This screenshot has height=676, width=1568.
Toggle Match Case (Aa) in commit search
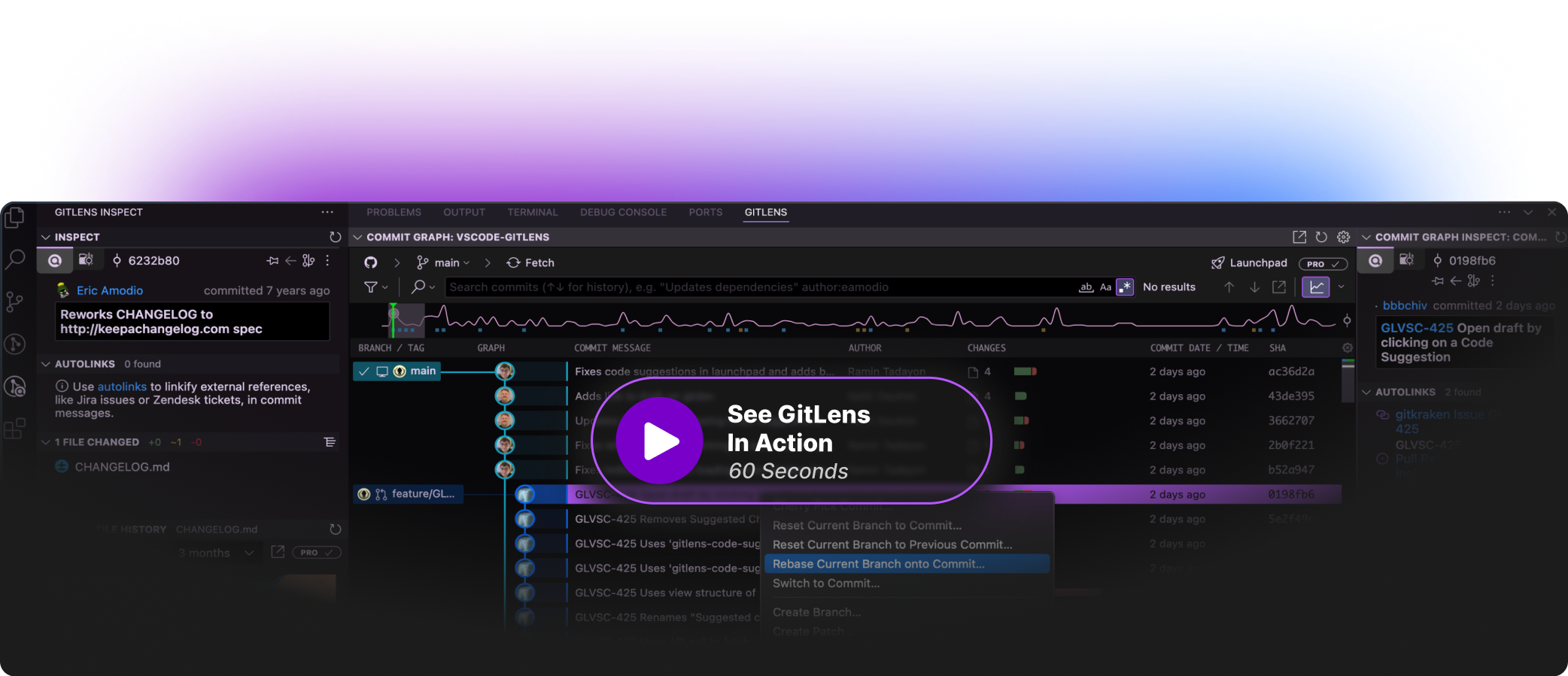[1105, 287]
